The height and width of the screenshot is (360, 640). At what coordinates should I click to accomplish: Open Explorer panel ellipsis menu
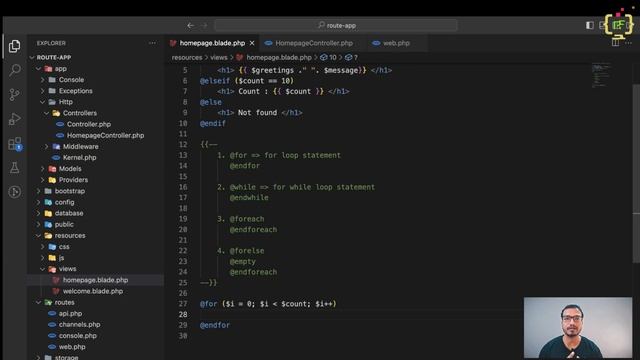pyautogui.click(x=152, y=43)
